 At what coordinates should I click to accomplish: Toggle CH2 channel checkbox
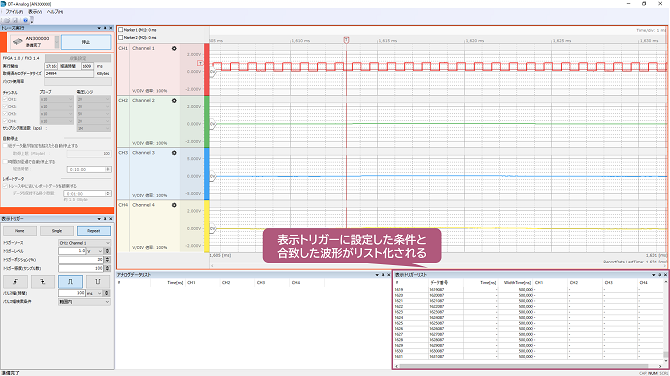(5, 106)
